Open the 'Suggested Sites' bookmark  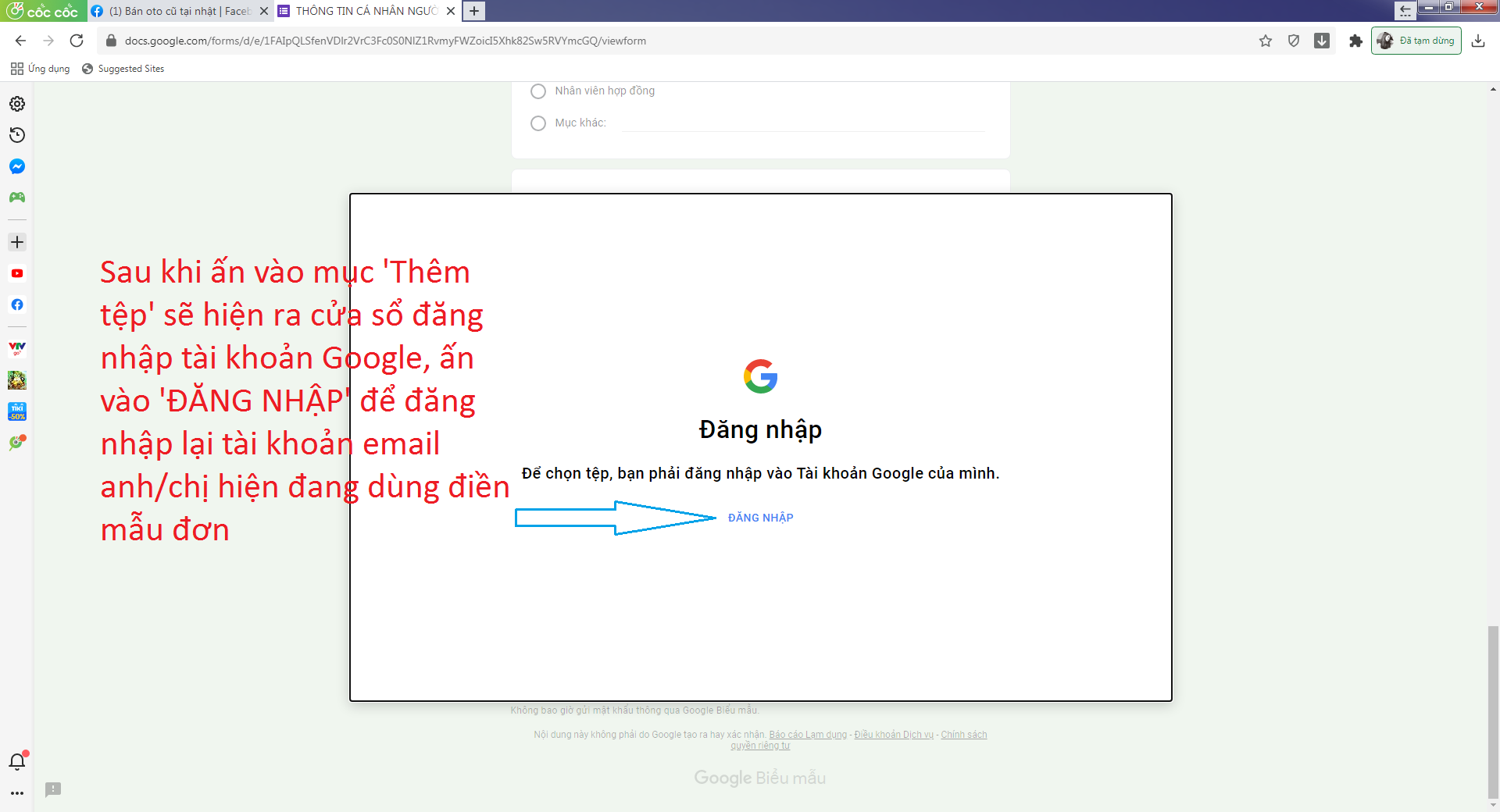click(x=123, y=69)
